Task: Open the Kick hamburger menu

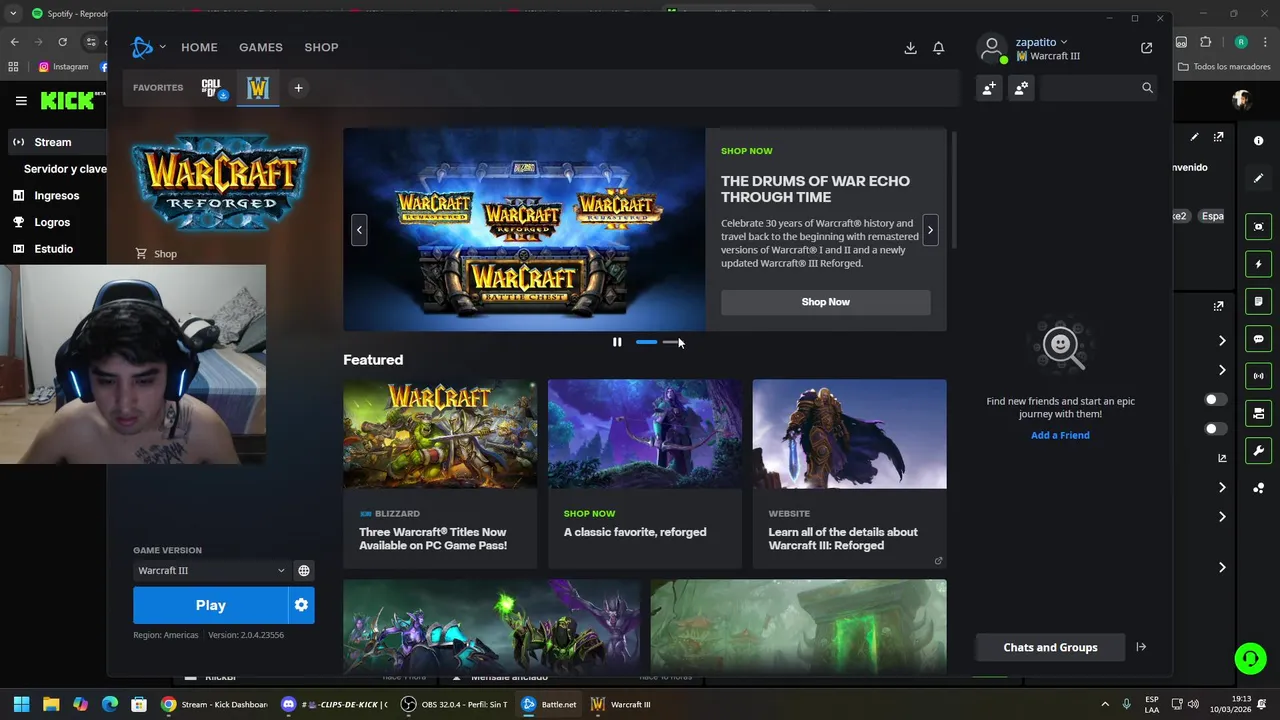Action: click(x=21, y=101)
